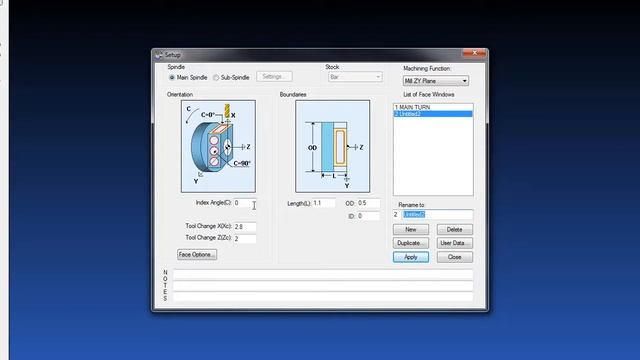The width and height of the screenshot is (640, 360).
Task: Click the second Notes line field
Action: [x=323, y=286]
